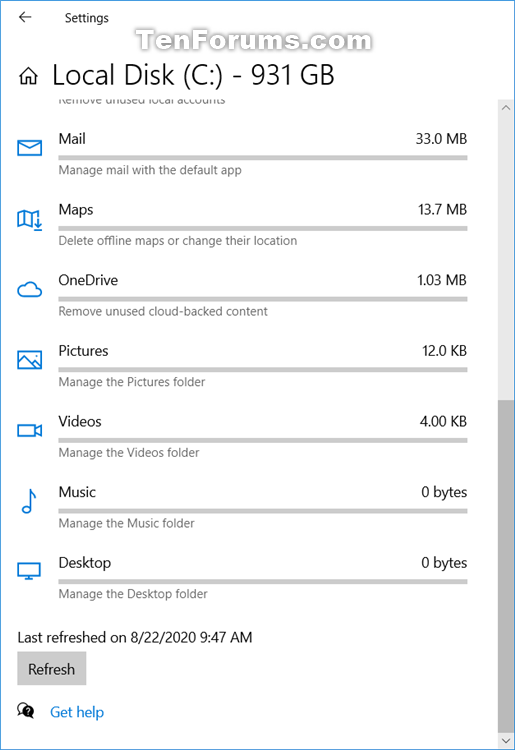Image resolution: width=515 pixels, height=750 pixels.
Task: Click the 12.0 KB Pictures size
Action: pos(444,351)
